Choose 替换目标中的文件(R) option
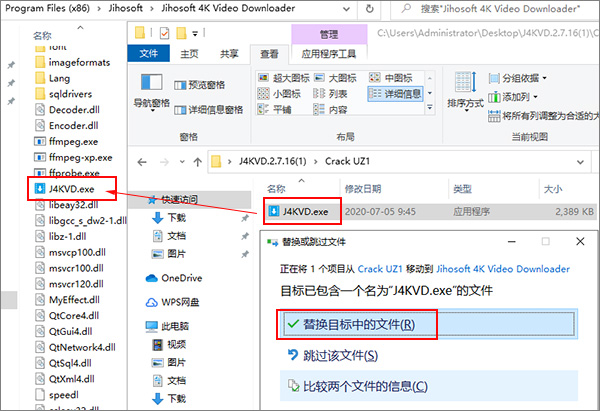Screen dimensions: 600x411 [x=429, y=325]
